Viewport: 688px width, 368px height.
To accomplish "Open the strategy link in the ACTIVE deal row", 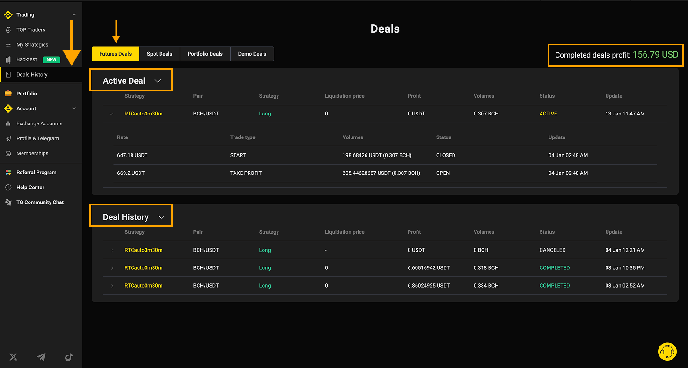I will pos(143,114).
